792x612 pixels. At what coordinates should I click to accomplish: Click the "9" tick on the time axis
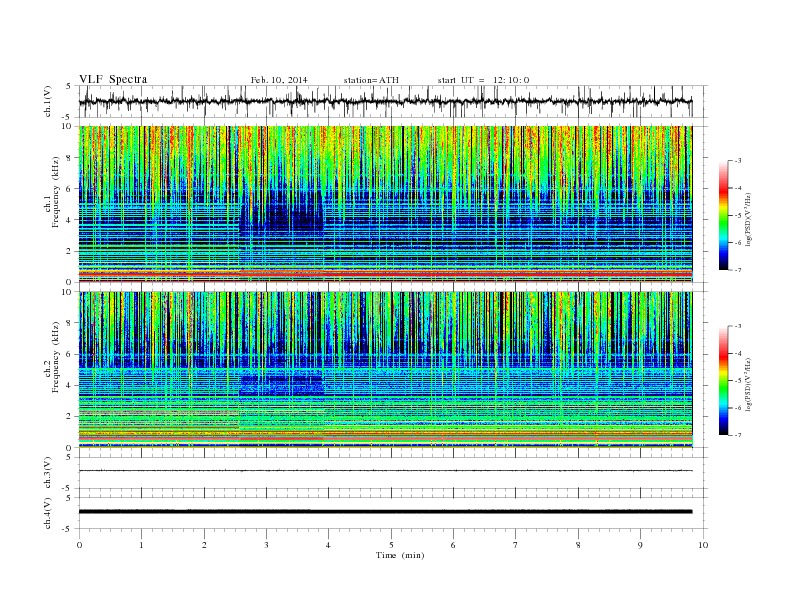coord(640,545)
